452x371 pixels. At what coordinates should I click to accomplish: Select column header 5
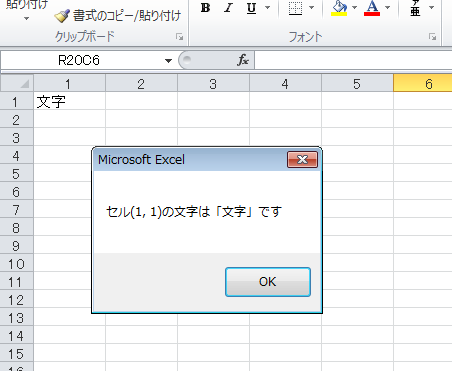[x=357, y=84]
